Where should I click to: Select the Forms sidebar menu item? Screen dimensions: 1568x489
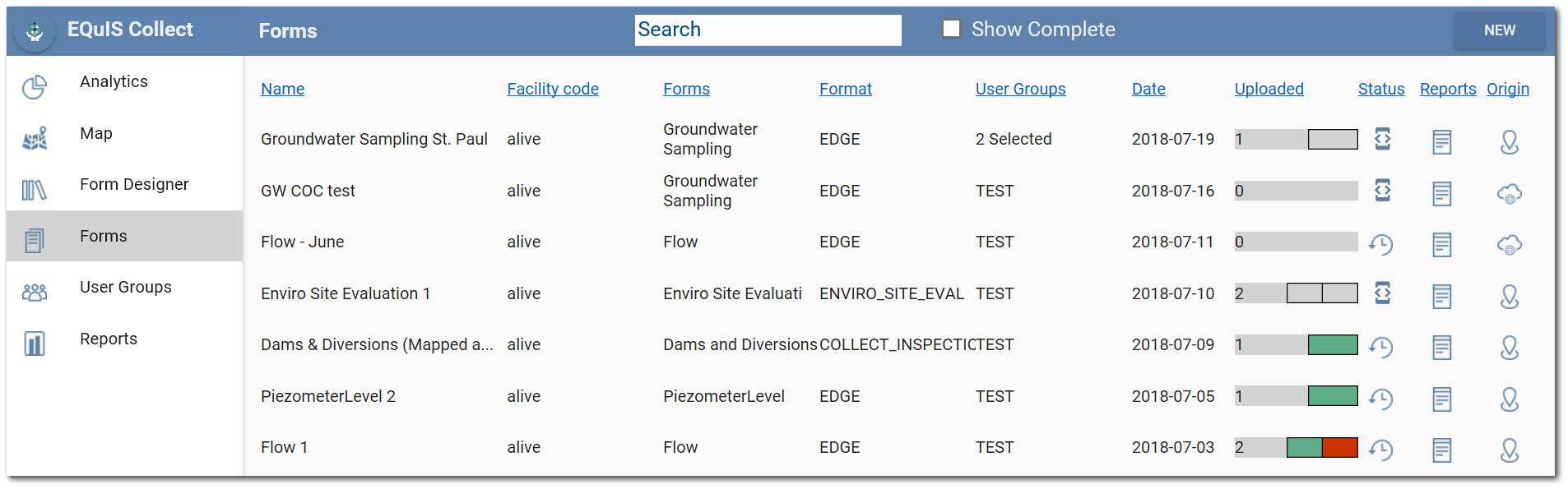125,236
